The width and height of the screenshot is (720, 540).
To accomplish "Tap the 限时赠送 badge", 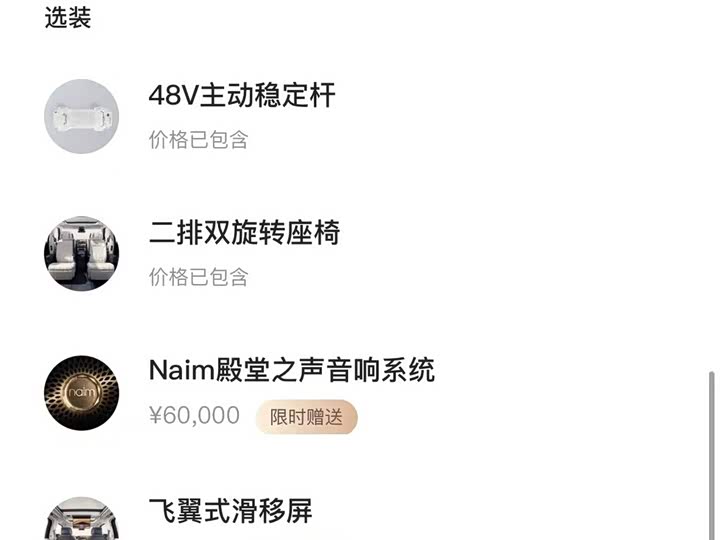I will [x=306, y=417].
